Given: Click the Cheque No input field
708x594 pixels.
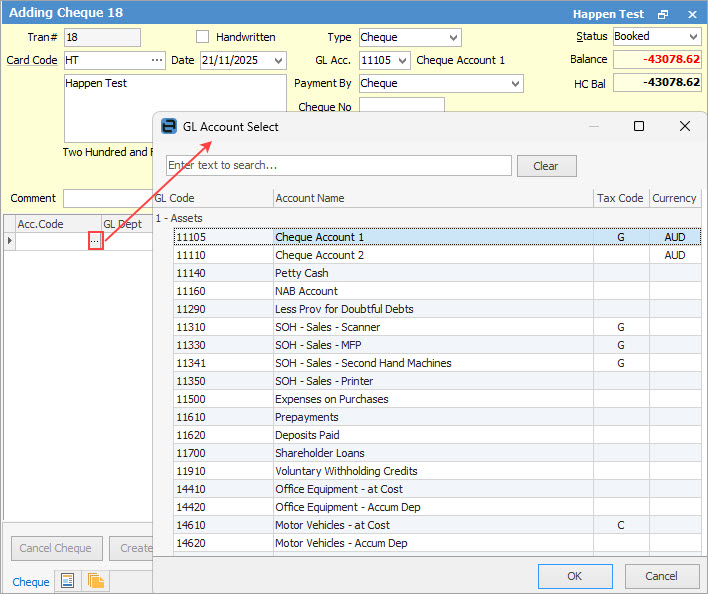Looking at the screenshot, I should point(402,106).
